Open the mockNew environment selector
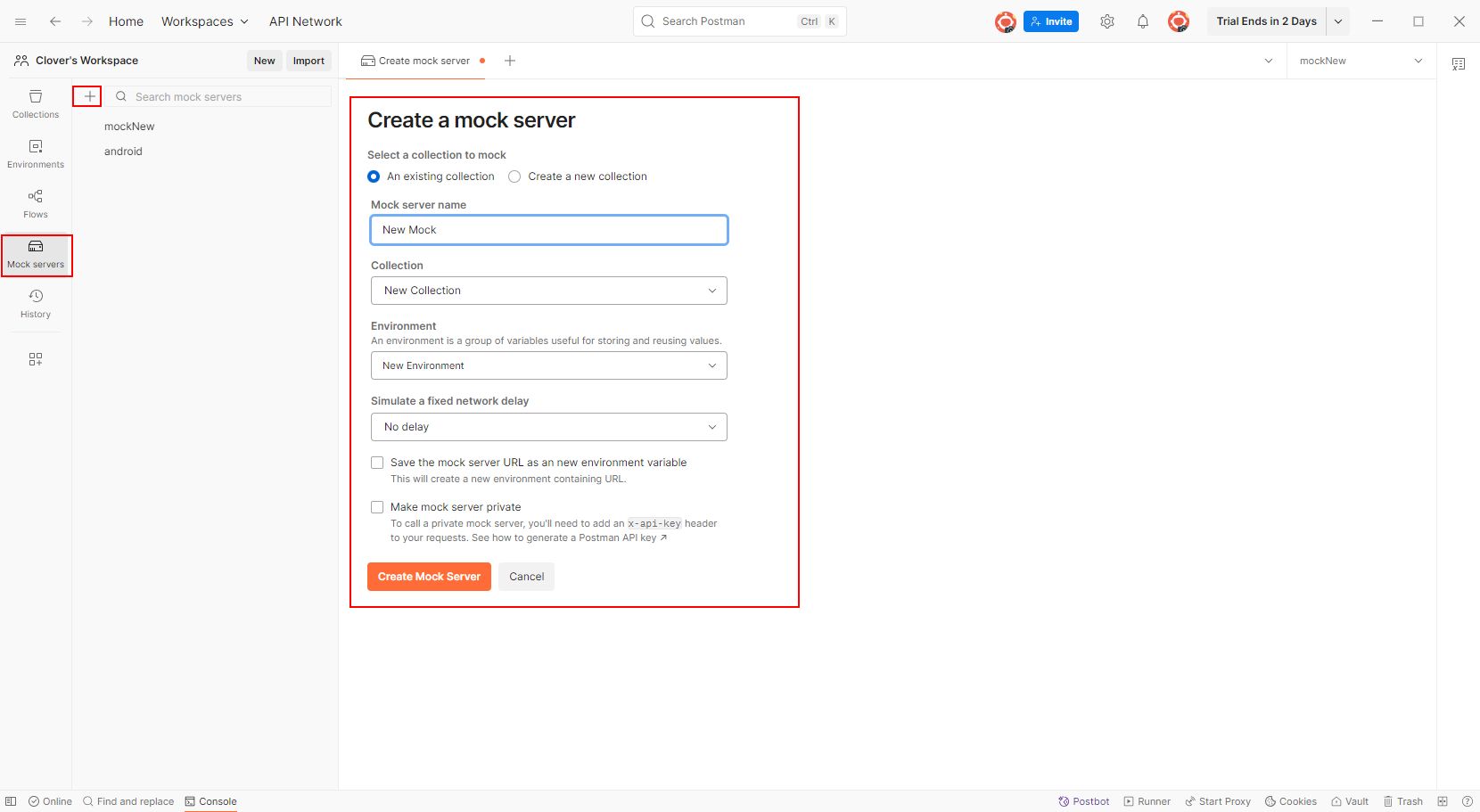This screenshot has width=1480, height=812. (x=1361, y=61)
